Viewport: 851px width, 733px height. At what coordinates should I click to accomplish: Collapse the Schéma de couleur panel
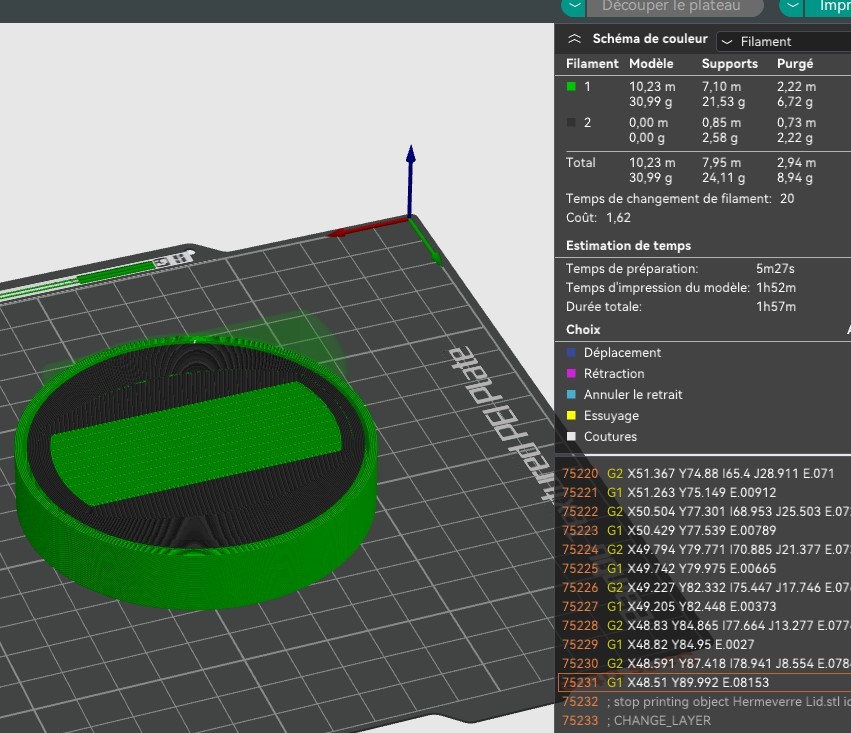pyautogui.click(x=573, y=40)
